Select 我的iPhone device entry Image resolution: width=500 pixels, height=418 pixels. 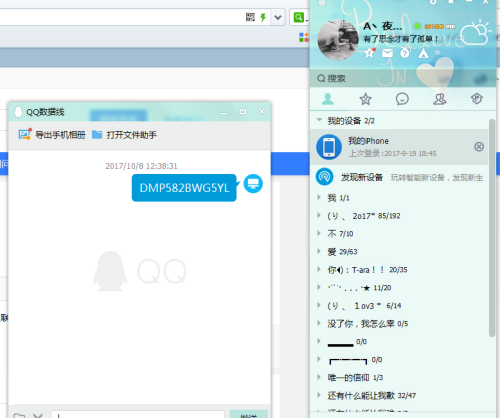(399, 147)
